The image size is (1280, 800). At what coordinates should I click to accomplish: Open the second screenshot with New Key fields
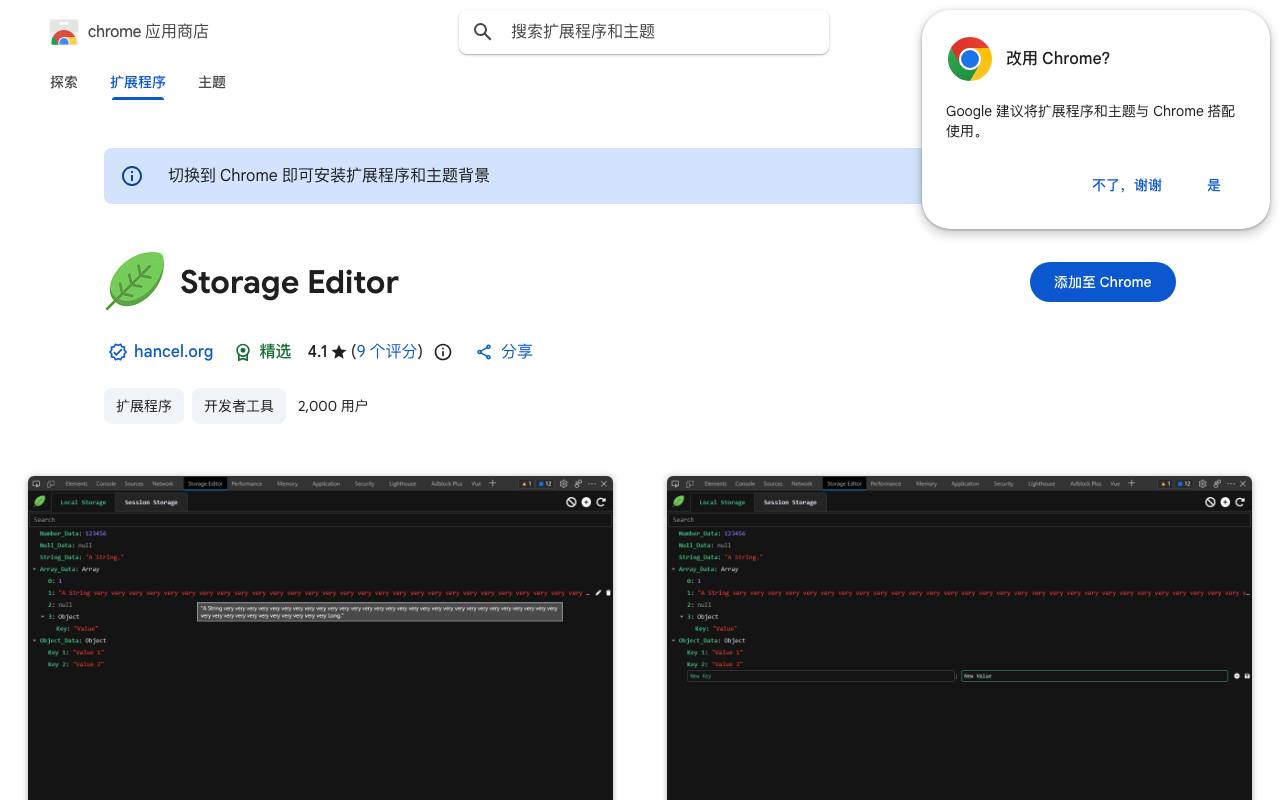coord(959,638)
